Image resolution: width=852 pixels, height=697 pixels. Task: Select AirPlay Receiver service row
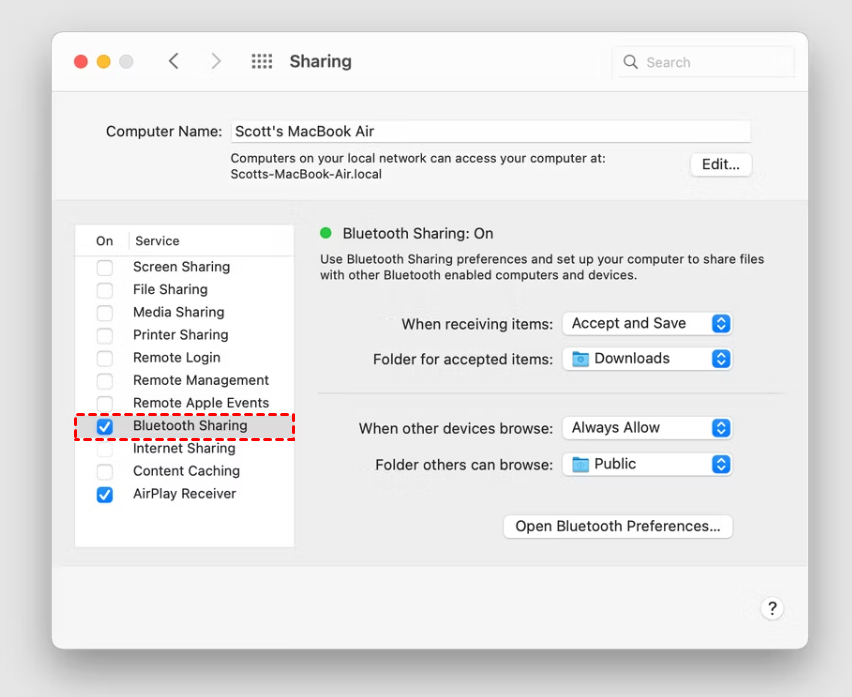[x=185, y=494]
